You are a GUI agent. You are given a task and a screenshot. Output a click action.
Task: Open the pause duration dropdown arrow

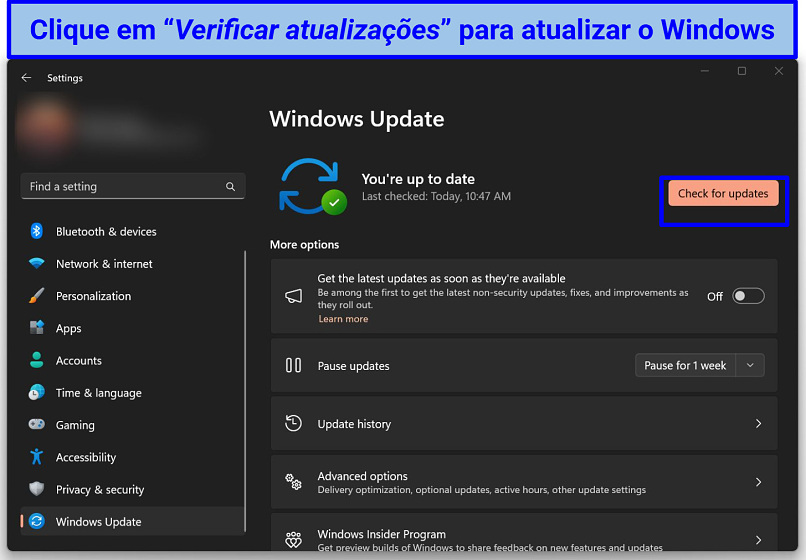(x=750, y=366)
